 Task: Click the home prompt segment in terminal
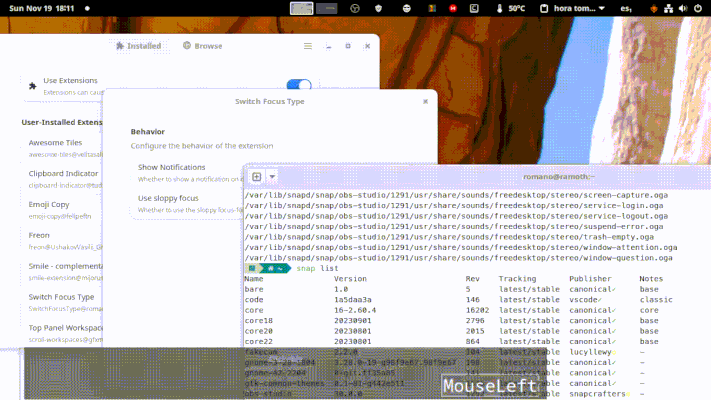pyautogui.click(x=276, y=268)
